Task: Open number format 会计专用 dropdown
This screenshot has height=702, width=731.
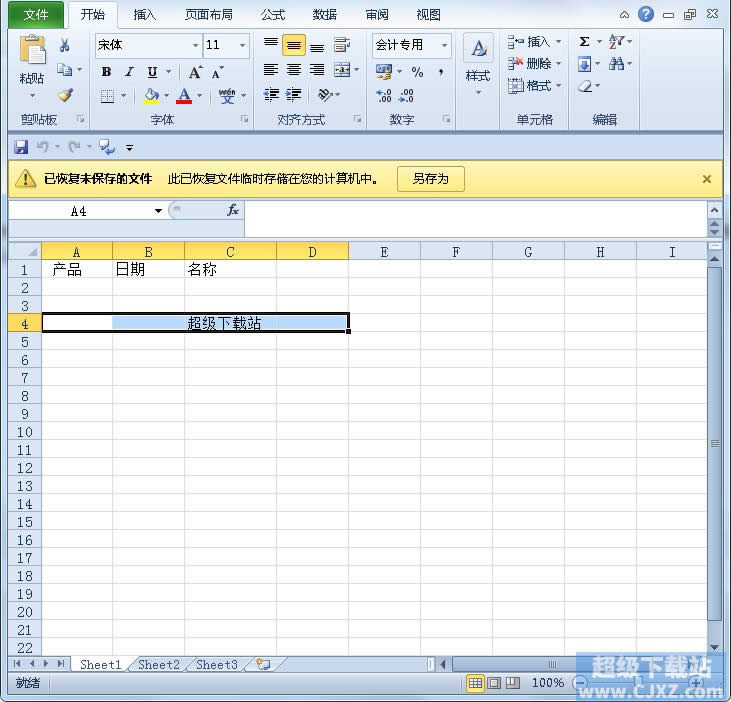Action: point(445,45)
